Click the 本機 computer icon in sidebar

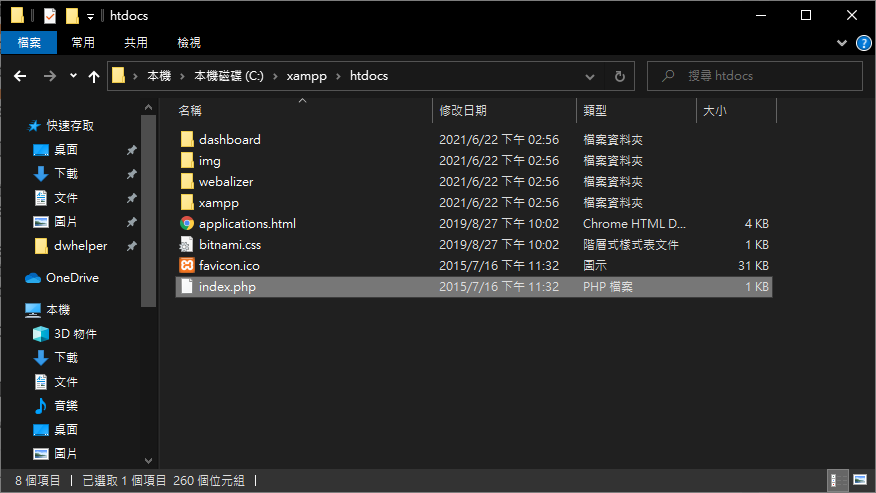33,310
